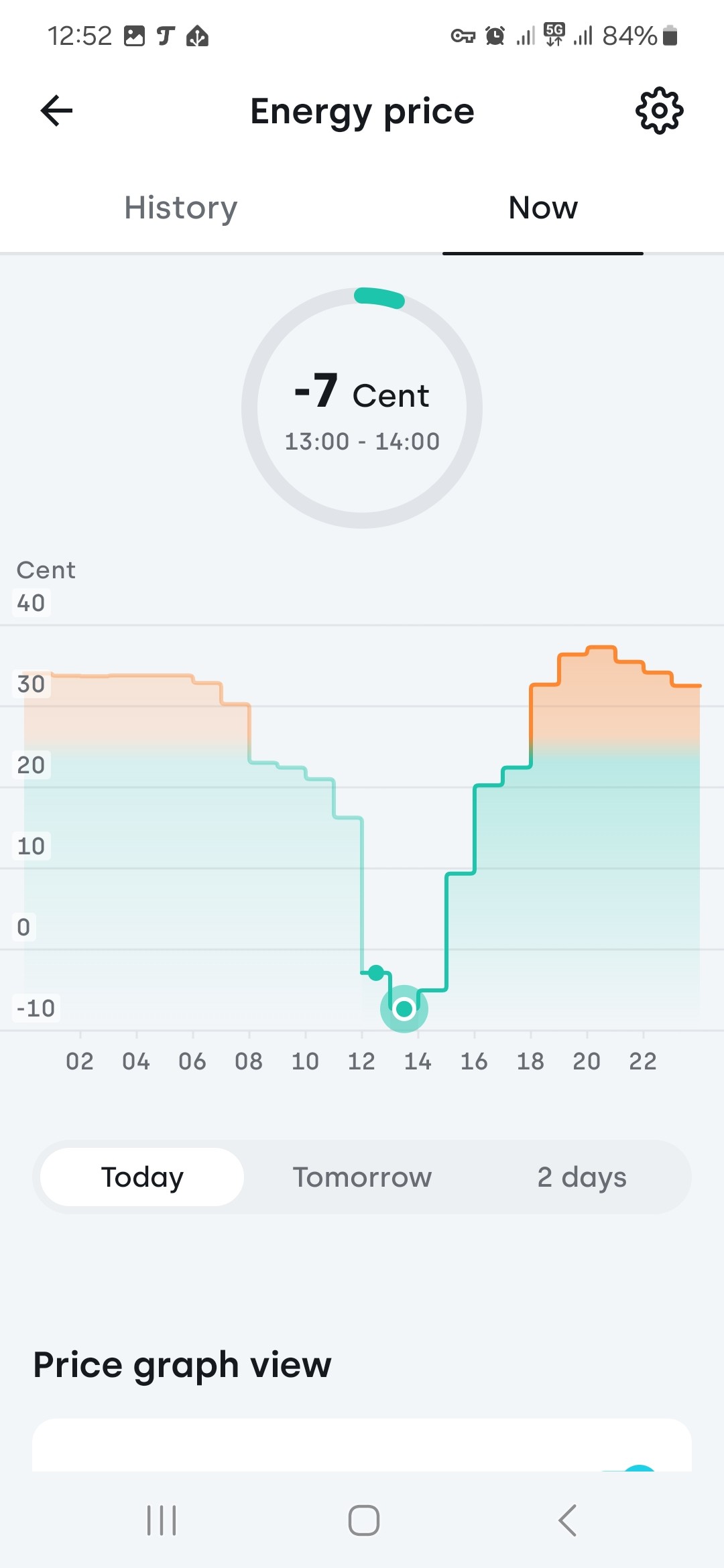This screenshot has height=1568, width=724.
Task: Switch to the History tab
Action: coord(181,208)
